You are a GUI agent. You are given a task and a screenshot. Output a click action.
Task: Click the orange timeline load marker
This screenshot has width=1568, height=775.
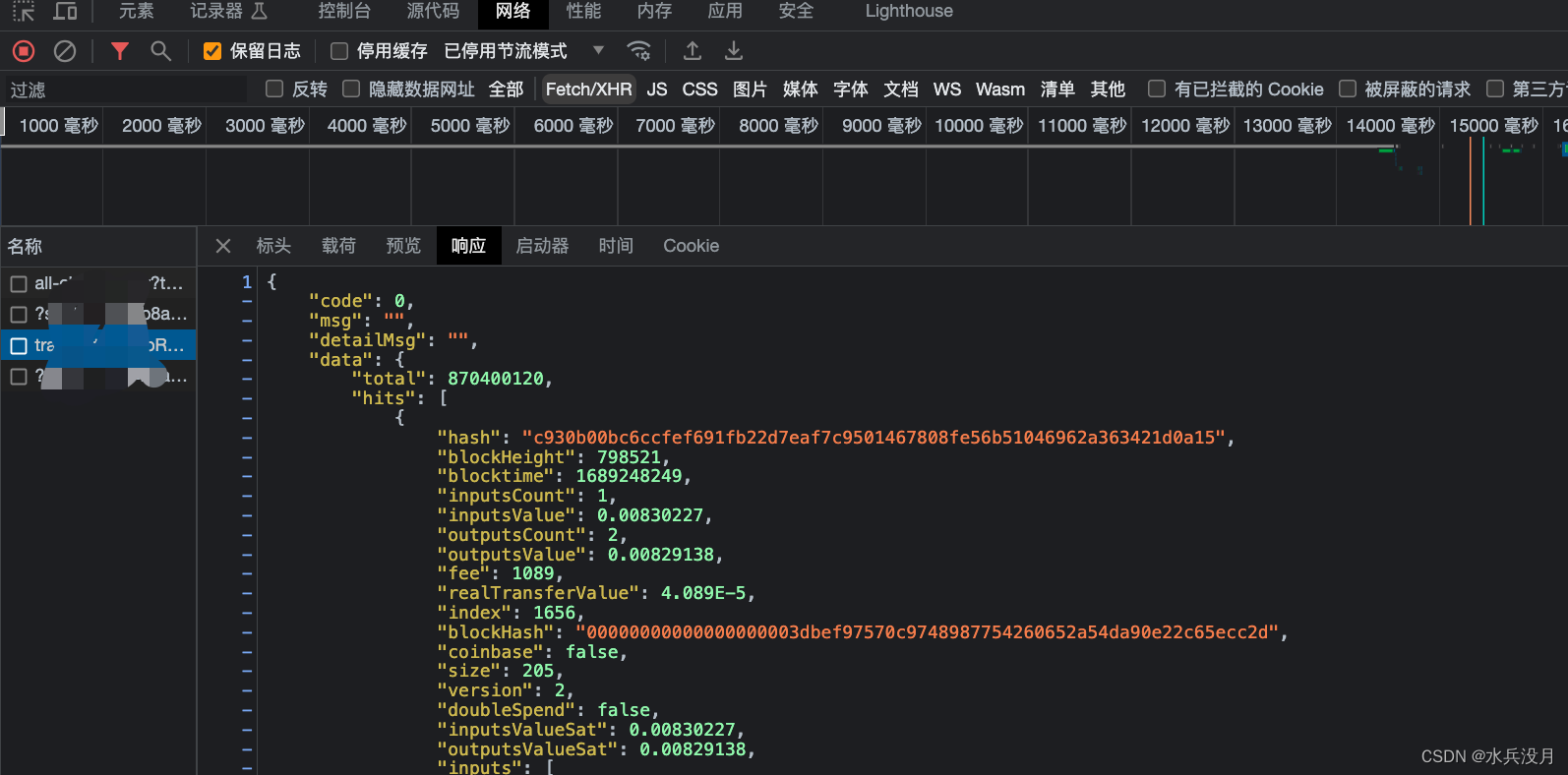1471,182
